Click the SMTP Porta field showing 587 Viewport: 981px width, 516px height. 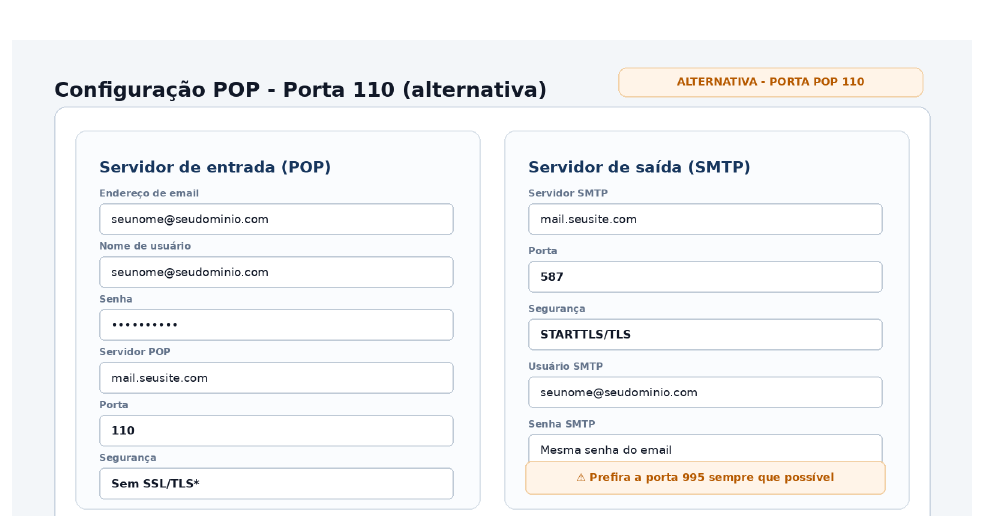tap(705, 276)
